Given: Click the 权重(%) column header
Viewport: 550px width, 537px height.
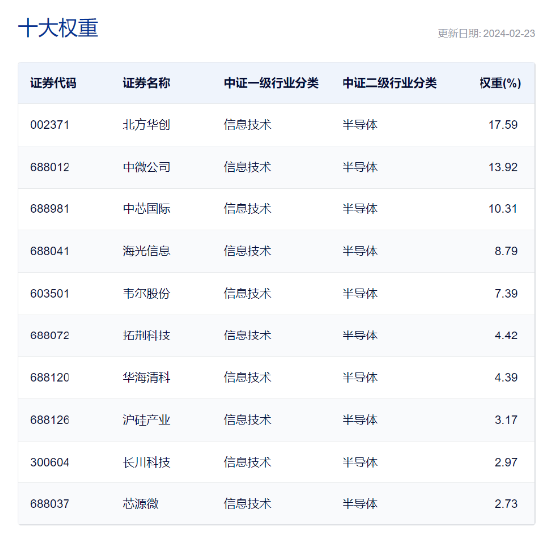Looking at the screenshot, I should 500,83.
